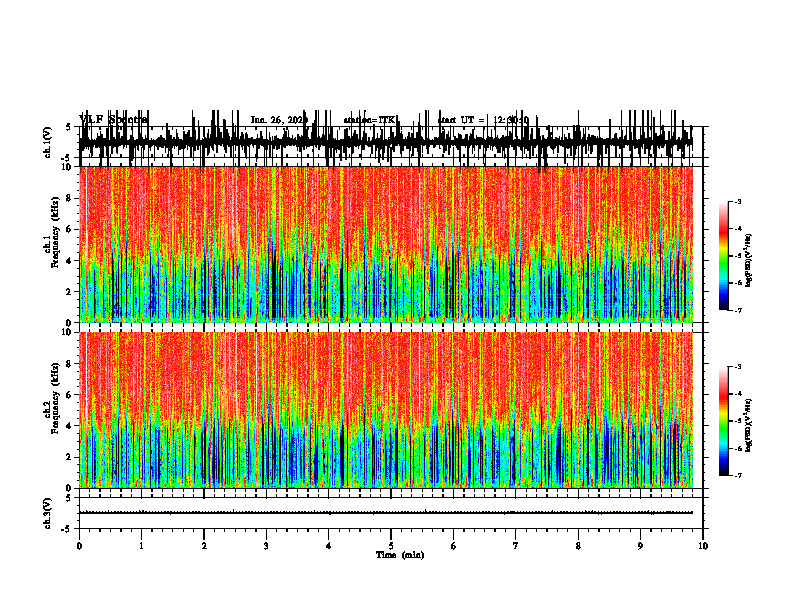The width and height of the screenshot is (792, 612).
Task: Click the '-7' tick on ch.2 colorbar
Action: [x=738, y=476]
